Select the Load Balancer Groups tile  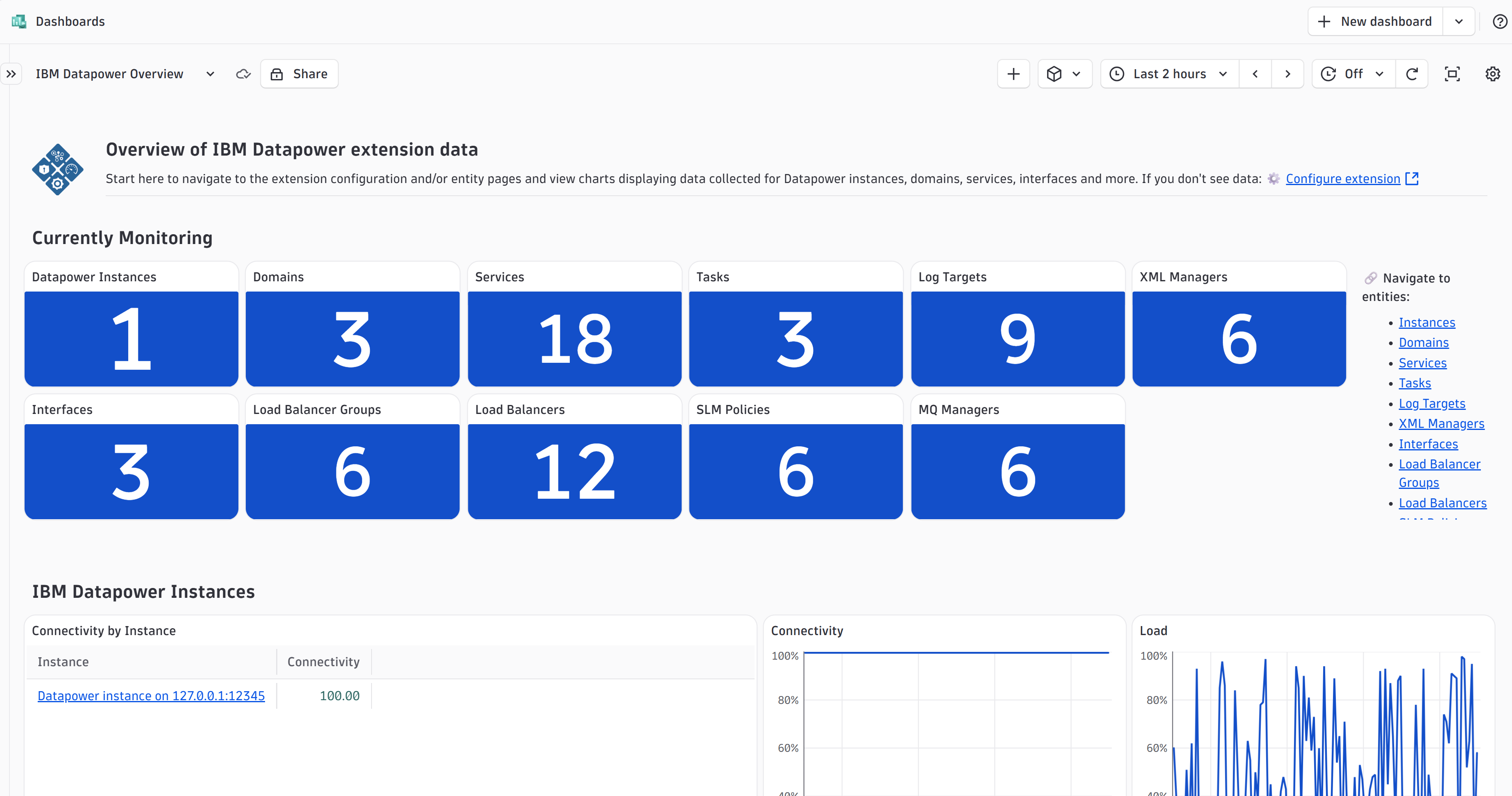(x=353, y=457)
